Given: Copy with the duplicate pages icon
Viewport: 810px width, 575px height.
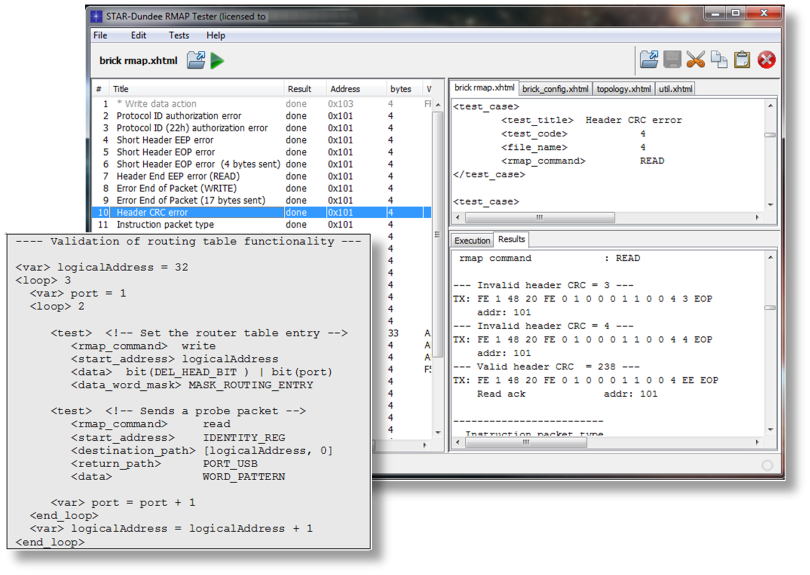Looking at the screenshot, I should tap(719, 59).
